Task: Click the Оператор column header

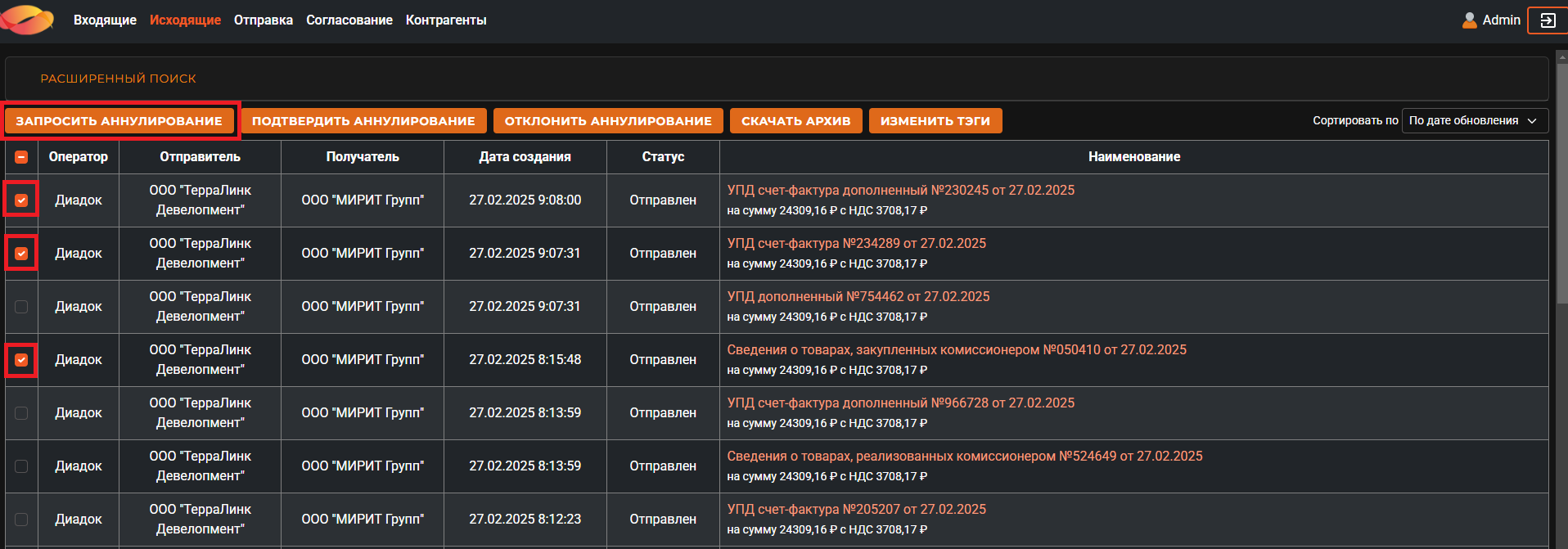Action: [x=79, y=157]
